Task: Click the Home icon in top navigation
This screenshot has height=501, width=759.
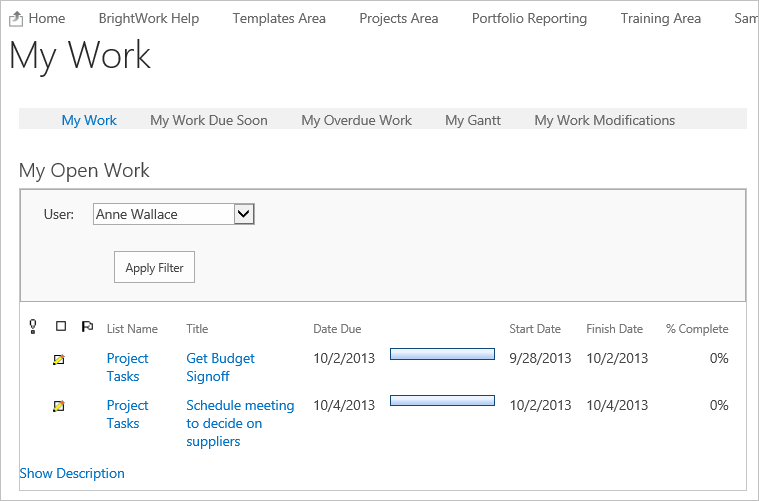Action: click(x=16, y=18)
